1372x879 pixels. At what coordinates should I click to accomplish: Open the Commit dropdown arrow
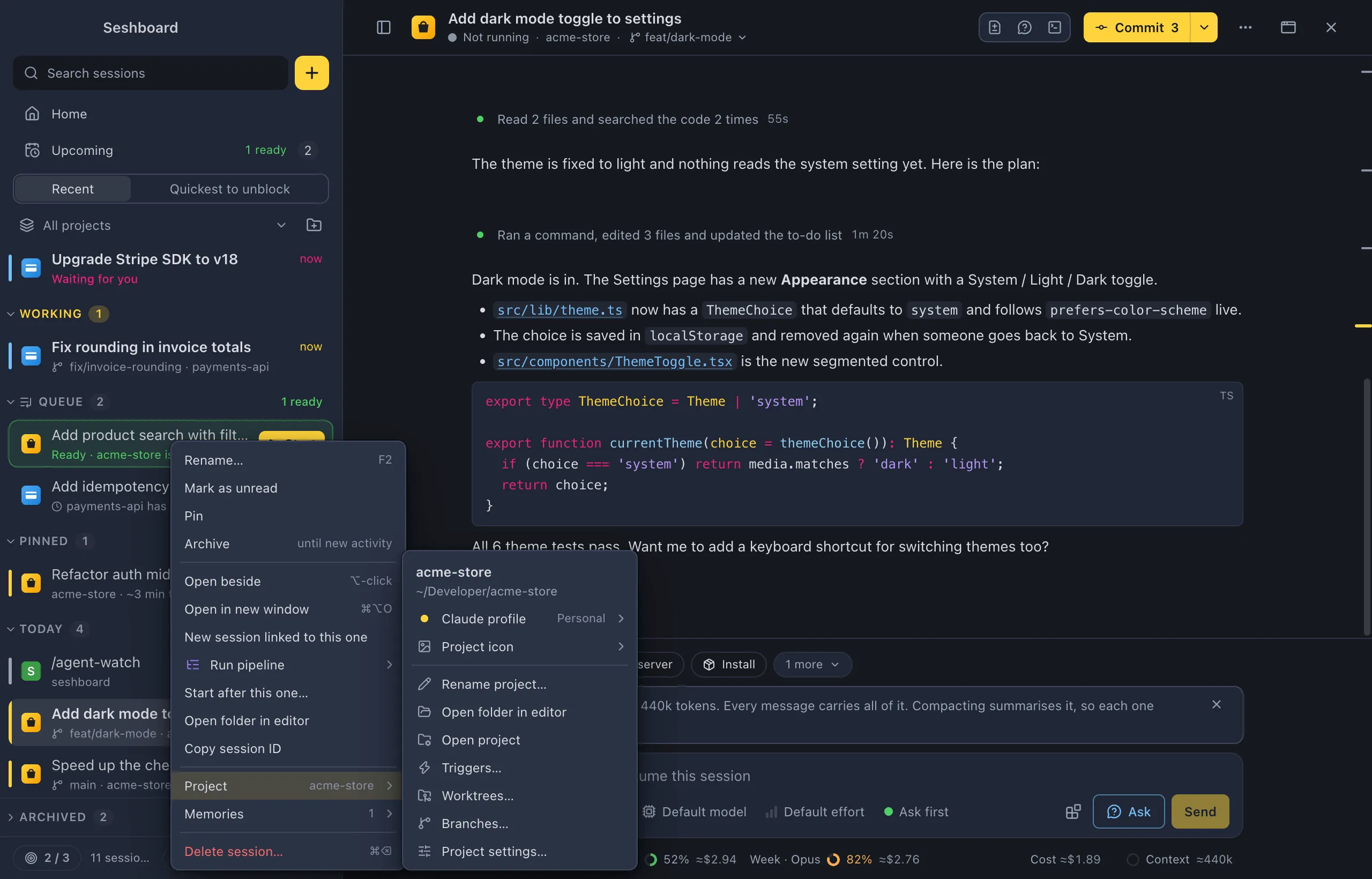click(x=1204, y=27)
